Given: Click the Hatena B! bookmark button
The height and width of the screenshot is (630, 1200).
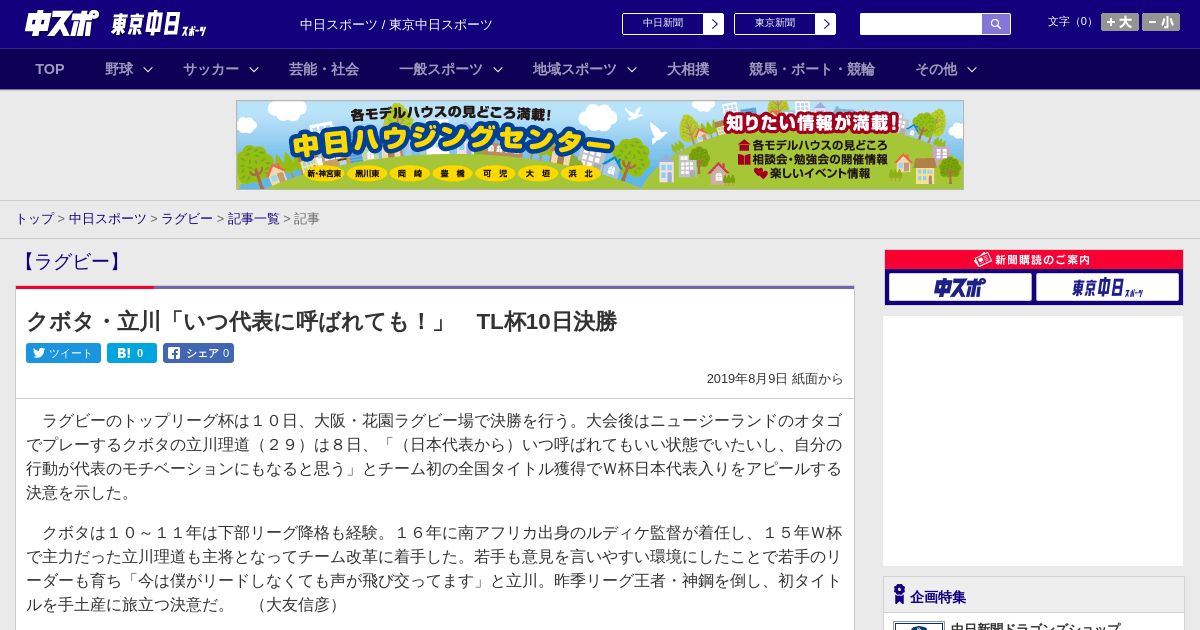Looking at the screenshot, I should (132, 353).
